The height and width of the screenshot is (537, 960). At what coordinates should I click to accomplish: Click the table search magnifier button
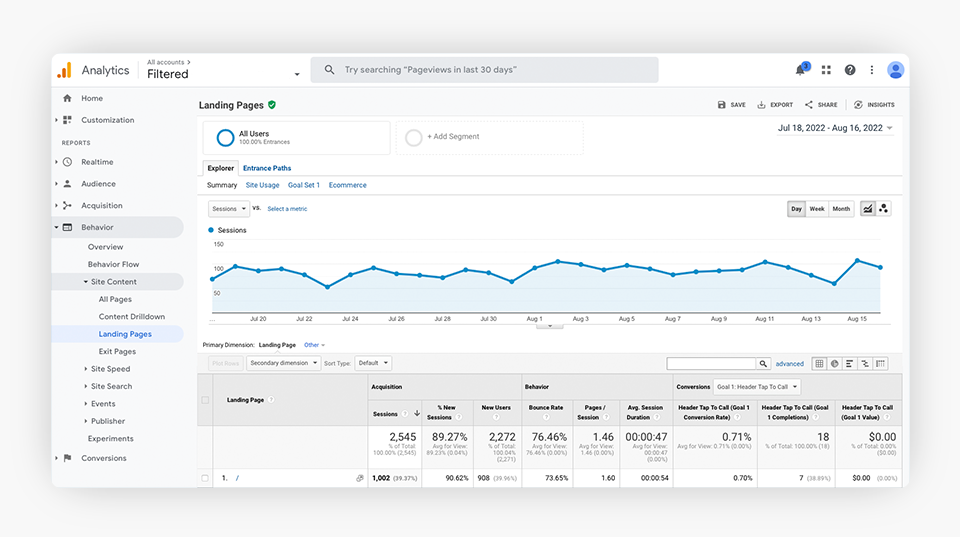click(x=763, y=364)
